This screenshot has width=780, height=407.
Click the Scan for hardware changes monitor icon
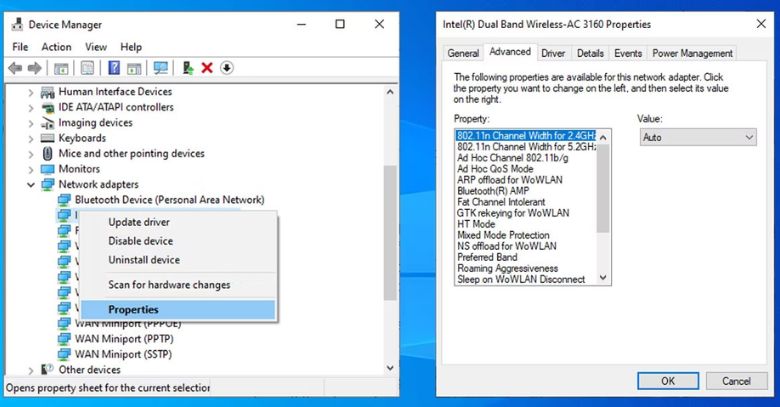(x=161, y=68)
